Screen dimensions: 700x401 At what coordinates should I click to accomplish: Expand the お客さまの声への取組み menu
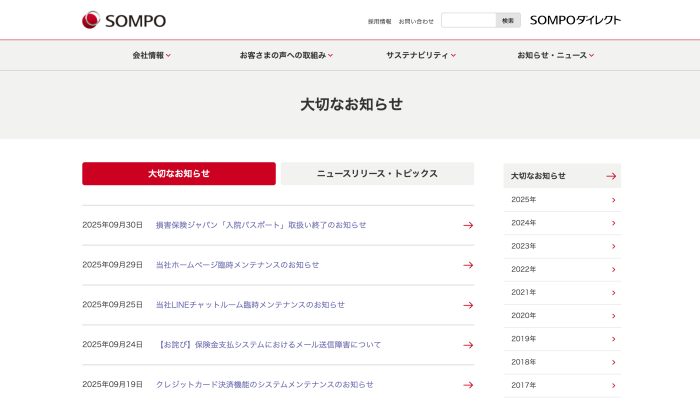click(286, 55)
